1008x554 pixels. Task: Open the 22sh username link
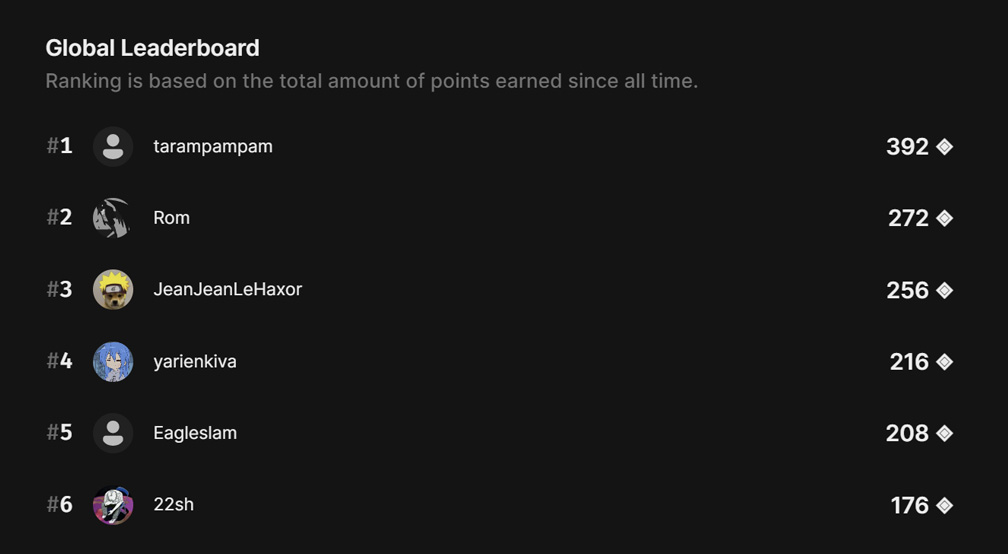[173, 505]
